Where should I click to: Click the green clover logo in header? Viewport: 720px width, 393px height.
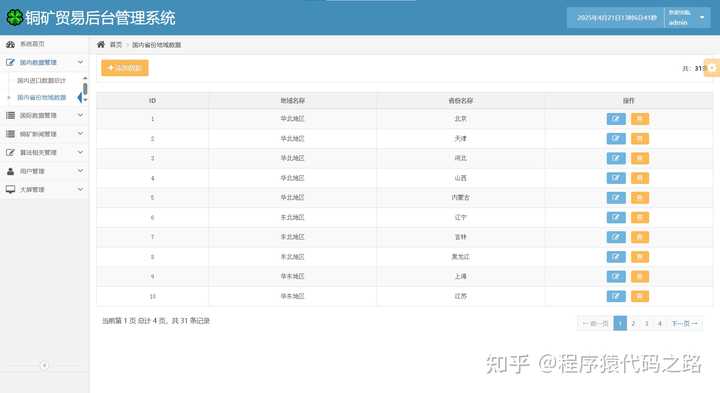tap(15, 17)
